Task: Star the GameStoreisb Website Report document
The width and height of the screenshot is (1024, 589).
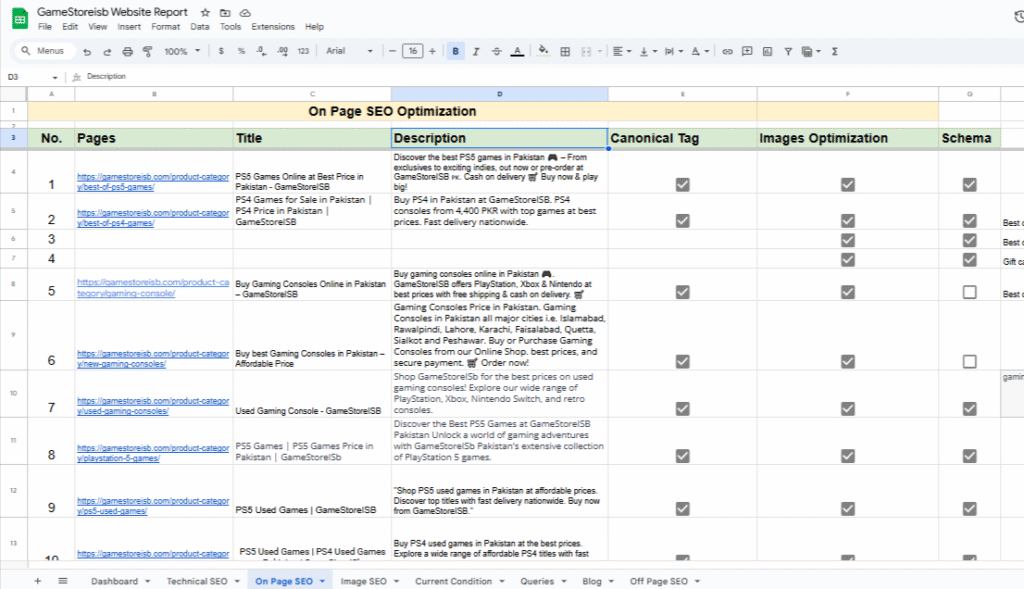Action: tap(205, 12)
